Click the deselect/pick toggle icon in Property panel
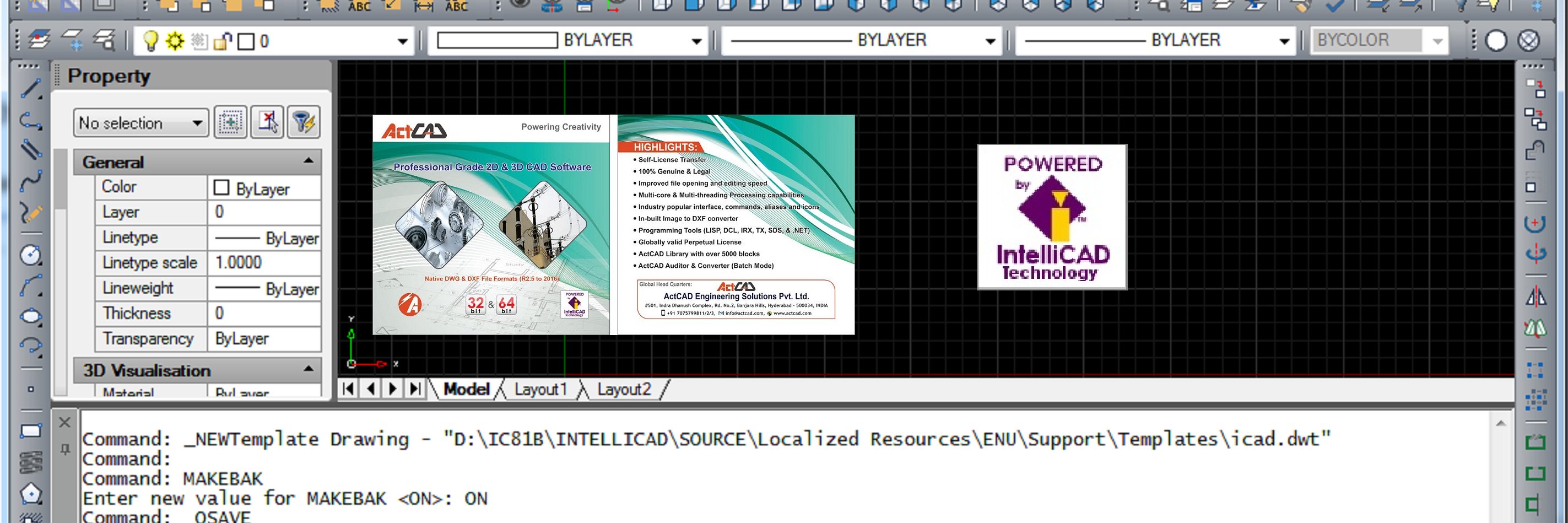The height and width of the screenshot is (523, 1568). 267,122
